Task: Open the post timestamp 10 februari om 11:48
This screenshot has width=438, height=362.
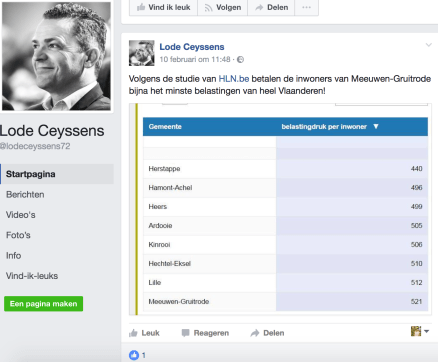Action: tap(195, 59)
